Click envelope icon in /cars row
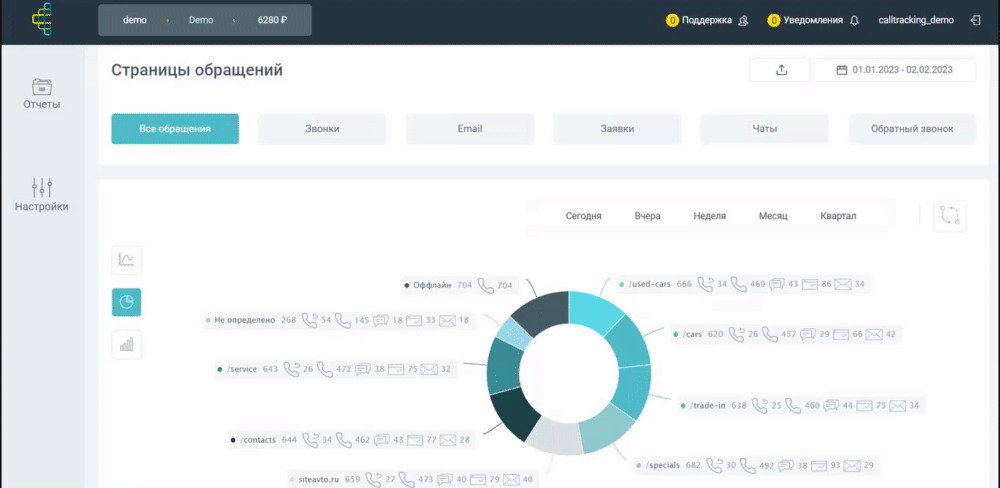This screenshot has width=1000, height=488. [874, 334]
